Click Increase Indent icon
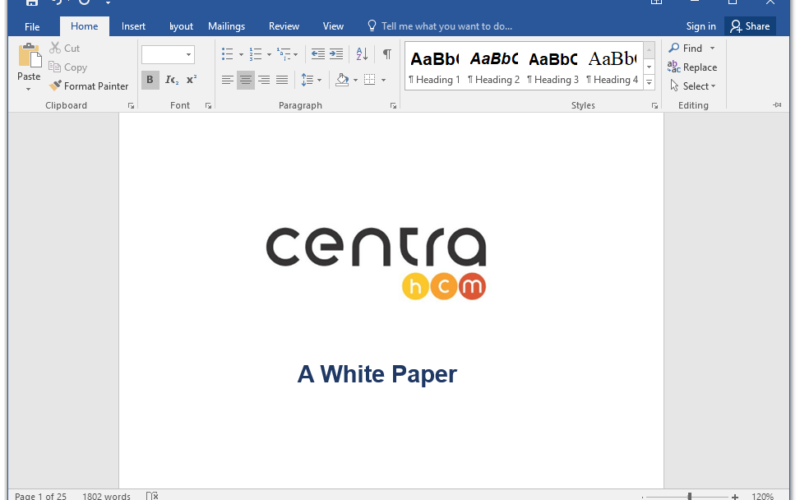The image size is (800, 500). click(336, 54)
